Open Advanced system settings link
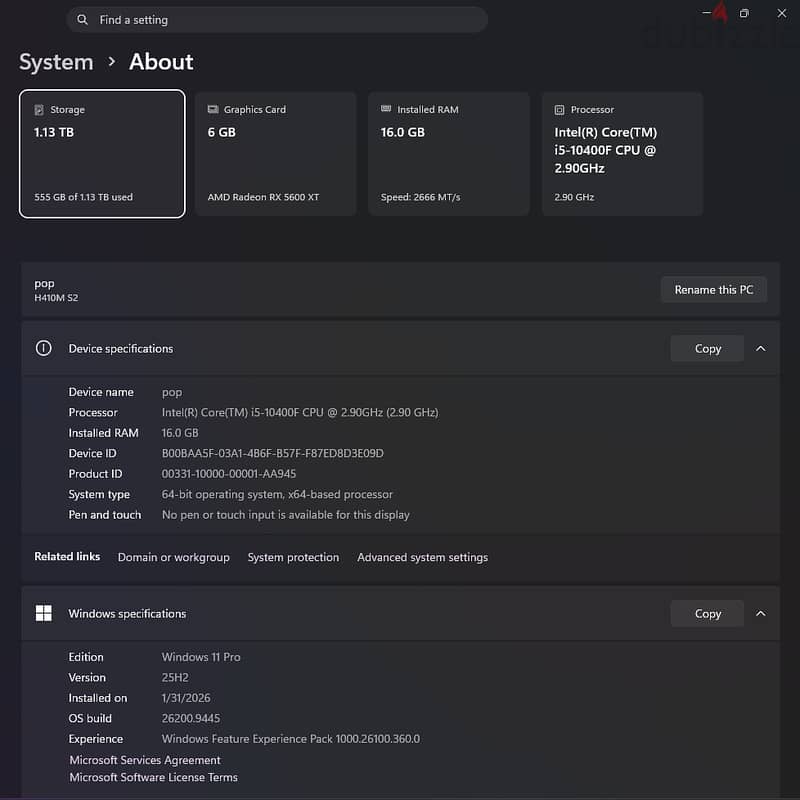The image size is (800, 800). [x=422, y=557]
